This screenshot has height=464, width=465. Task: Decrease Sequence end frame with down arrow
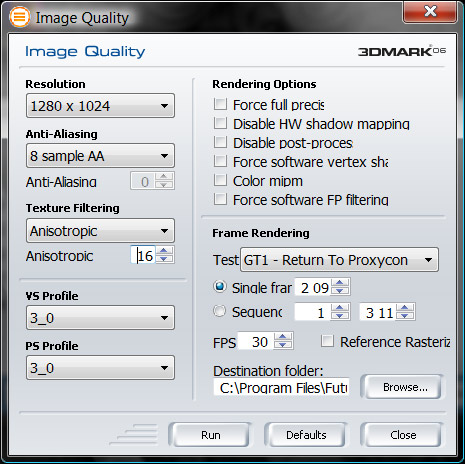405,316
